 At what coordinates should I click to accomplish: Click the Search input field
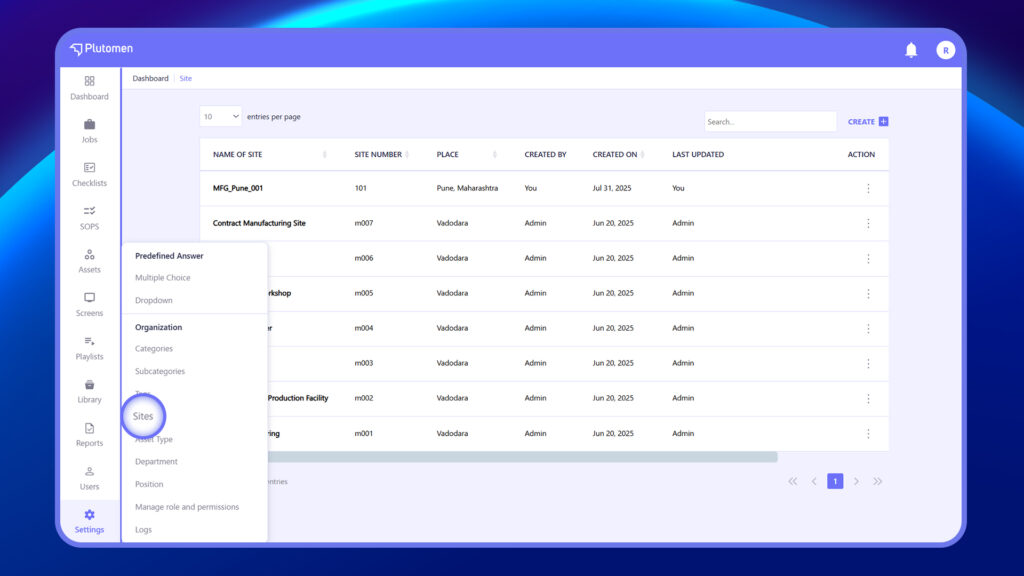pos(770,121)
